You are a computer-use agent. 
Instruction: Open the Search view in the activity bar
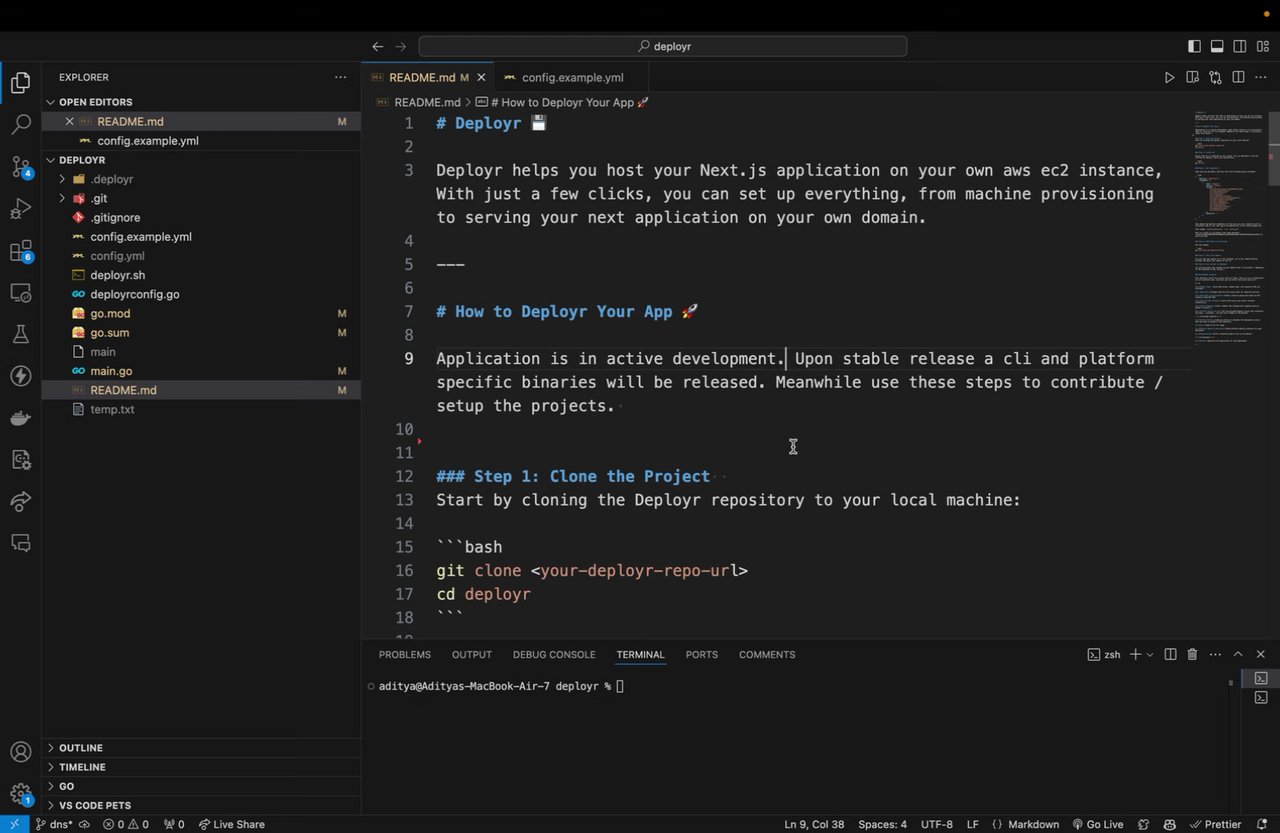pos(20,125)
